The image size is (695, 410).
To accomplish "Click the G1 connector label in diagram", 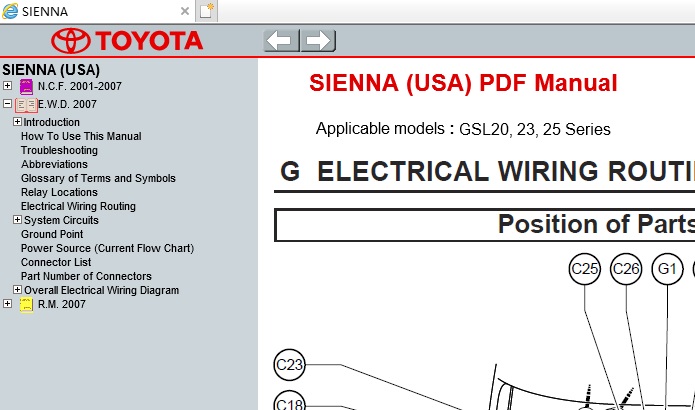I will [667, 269].
